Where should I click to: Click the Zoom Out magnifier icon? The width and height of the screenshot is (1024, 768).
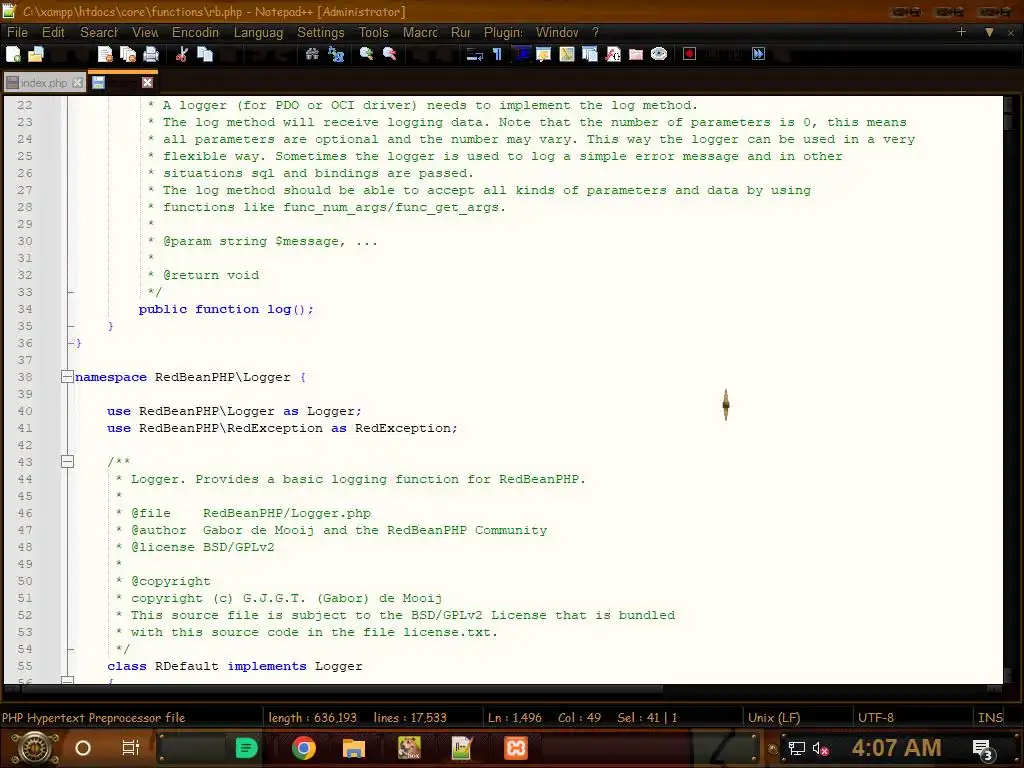point(390,54)
